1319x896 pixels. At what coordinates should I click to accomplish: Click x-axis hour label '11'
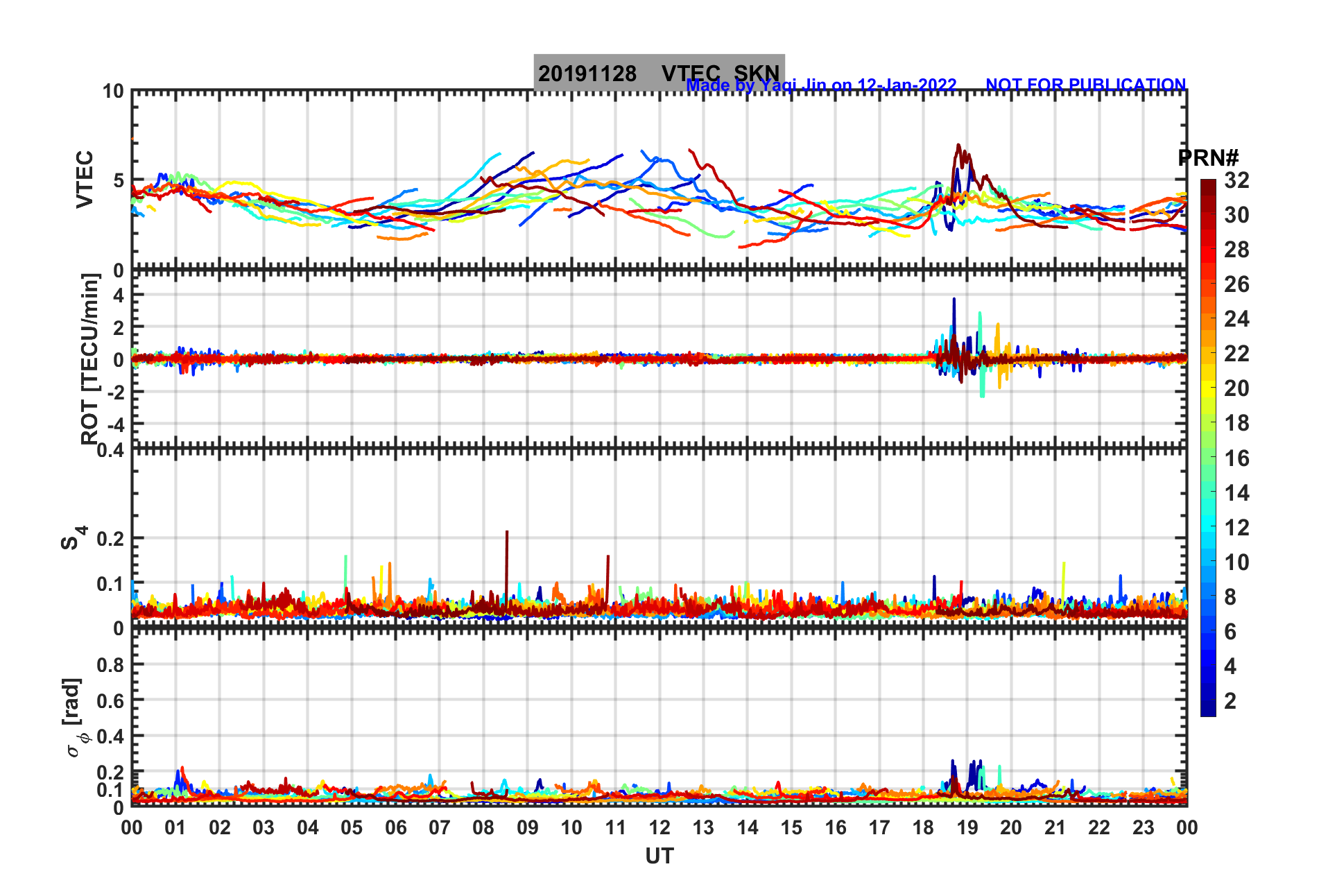[616, 828]
